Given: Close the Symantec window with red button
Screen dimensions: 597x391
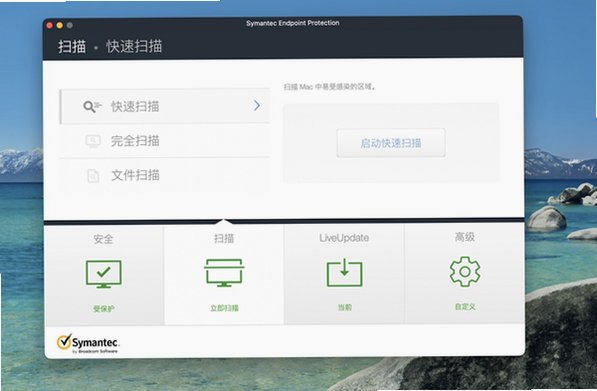Looking at the screenshot, I should (x=49, y=26).
